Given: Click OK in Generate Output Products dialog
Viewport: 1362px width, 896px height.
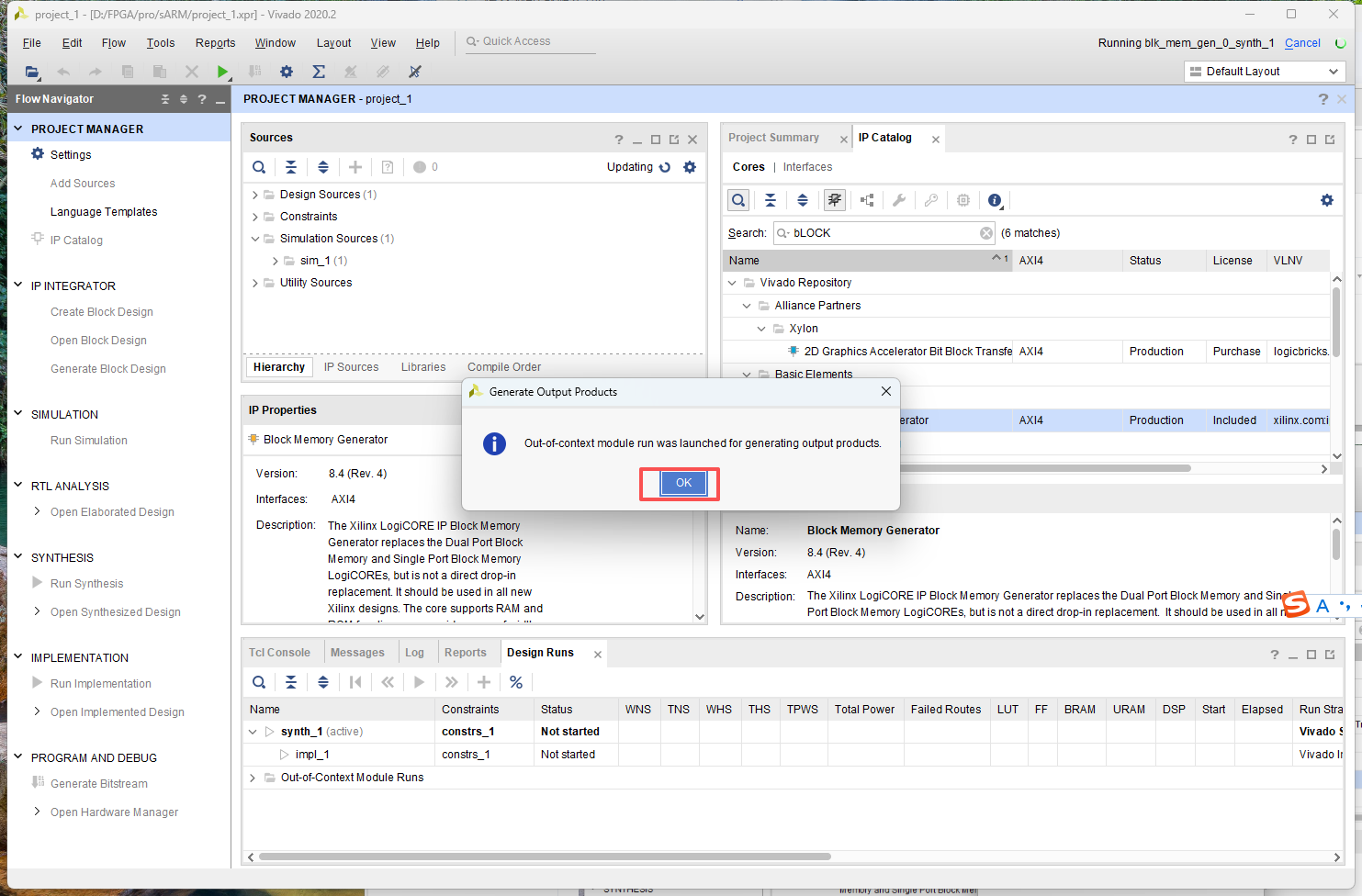Looking at the screenshot, I should [x=683, y=483].
